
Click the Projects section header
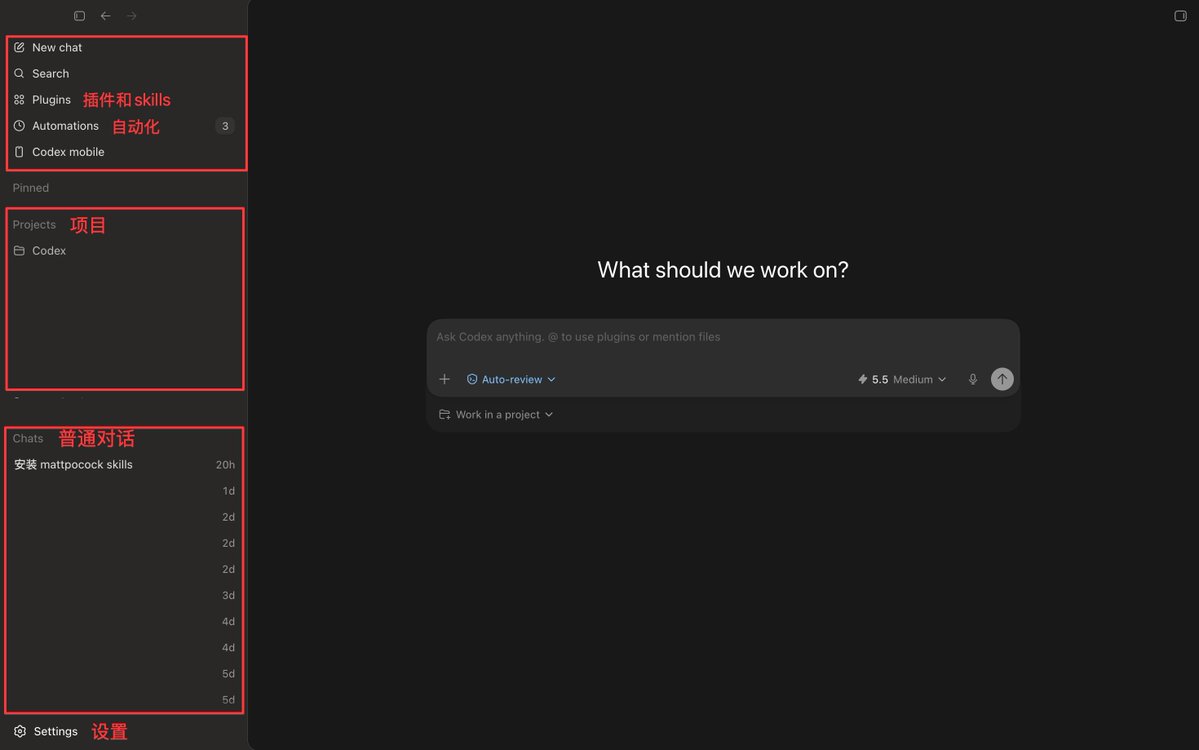tap(34, 225)
